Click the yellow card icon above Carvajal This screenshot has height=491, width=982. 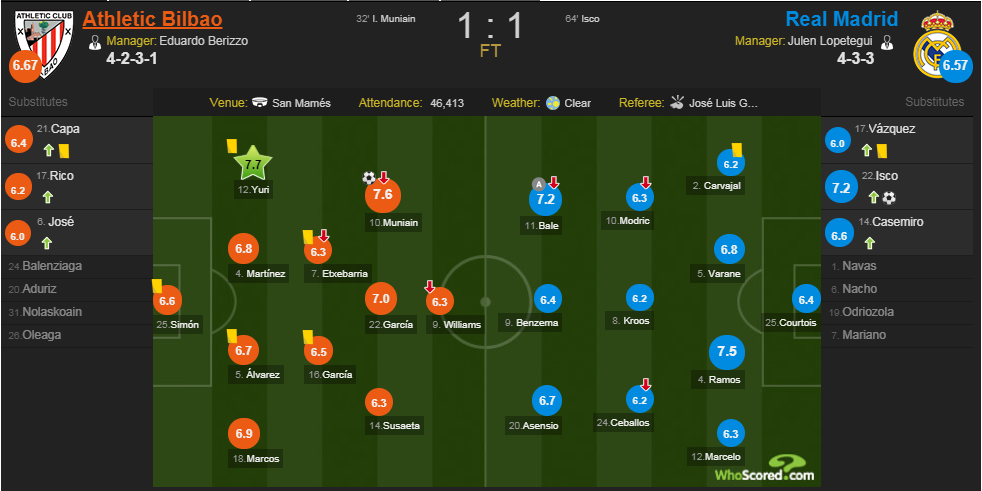(x=736, y=150)
